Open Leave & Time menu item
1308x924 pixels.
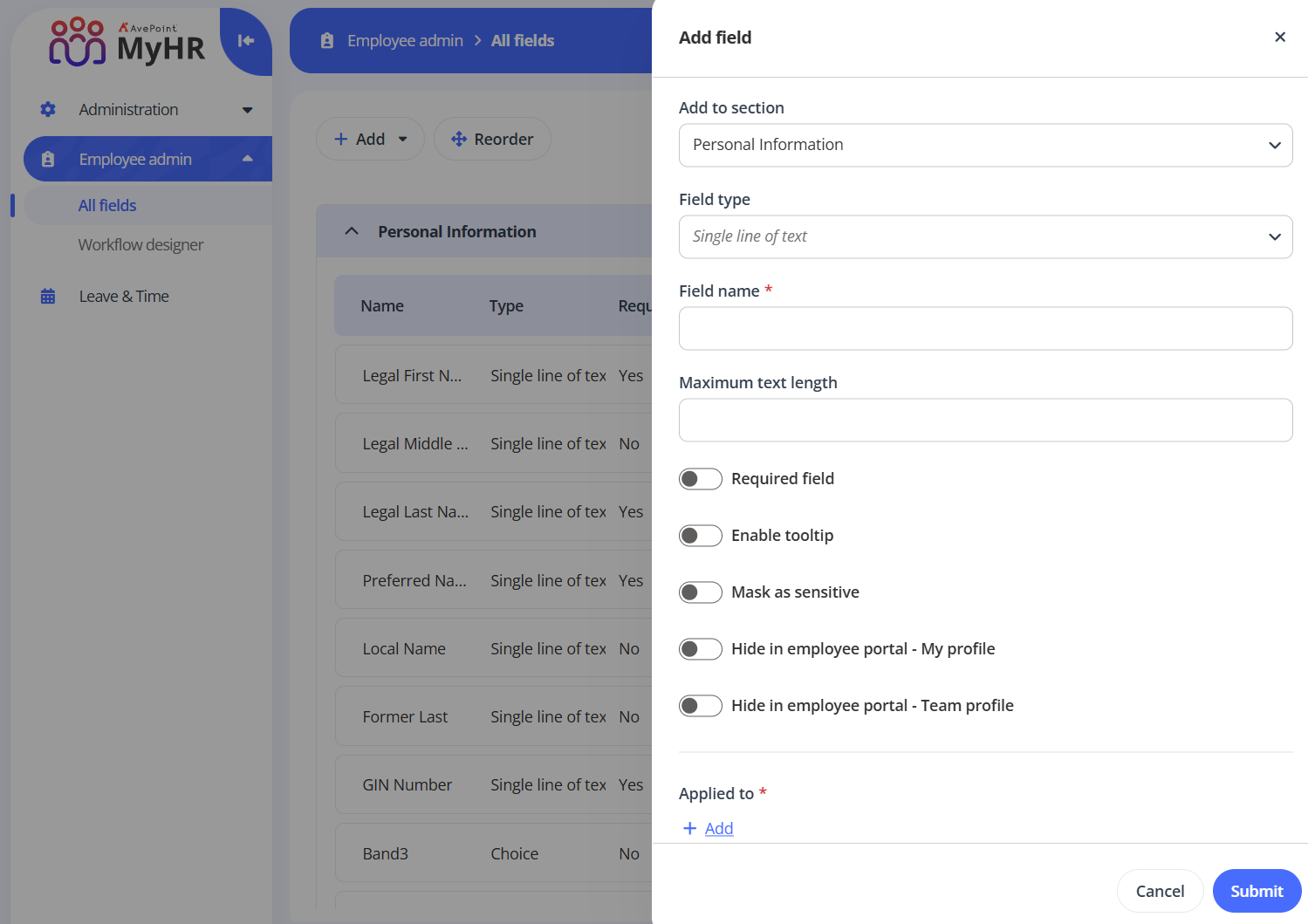click(124, 296)
